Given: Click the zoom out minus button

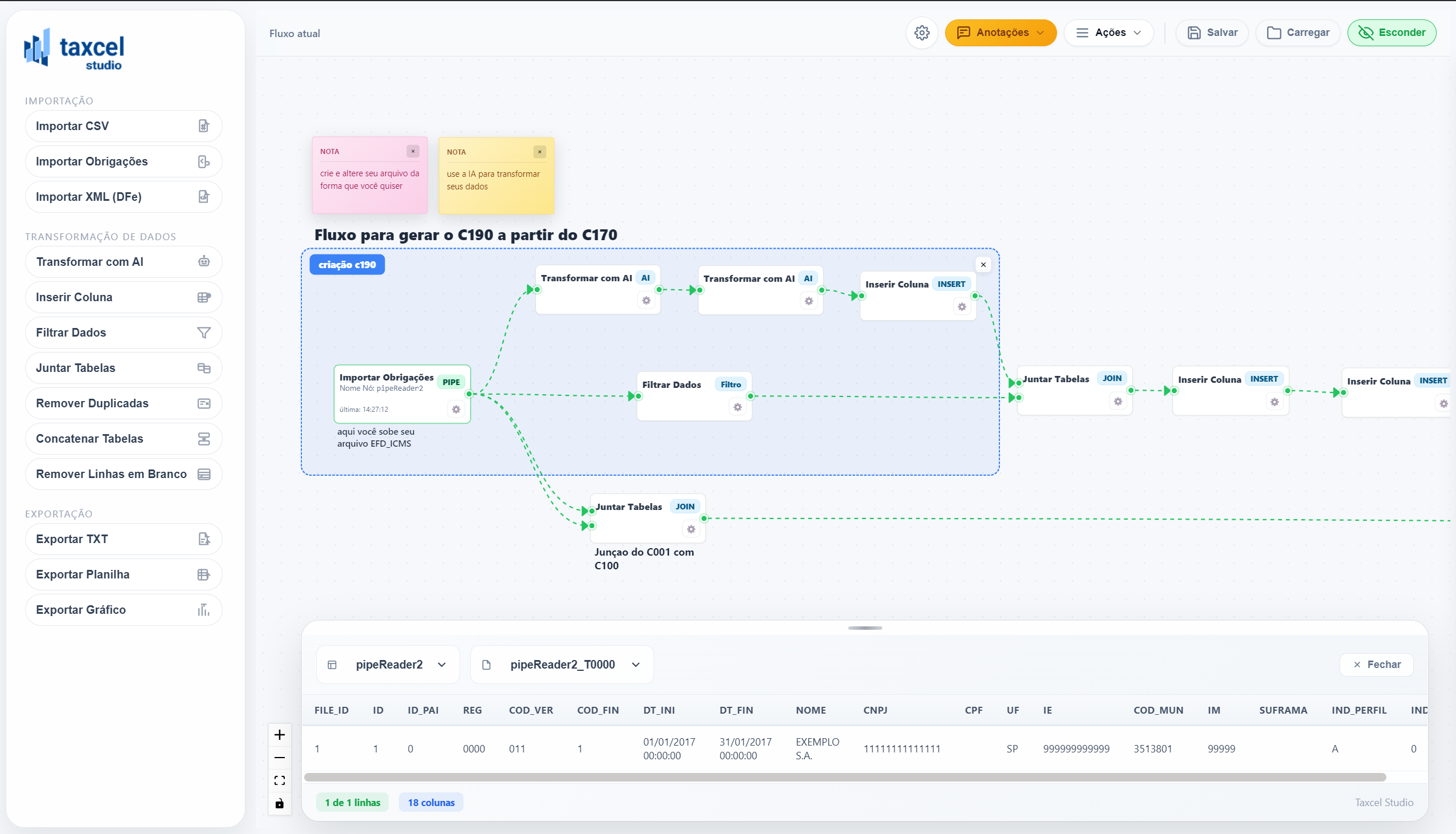Looking at the screenshot, I should point(279,757).
